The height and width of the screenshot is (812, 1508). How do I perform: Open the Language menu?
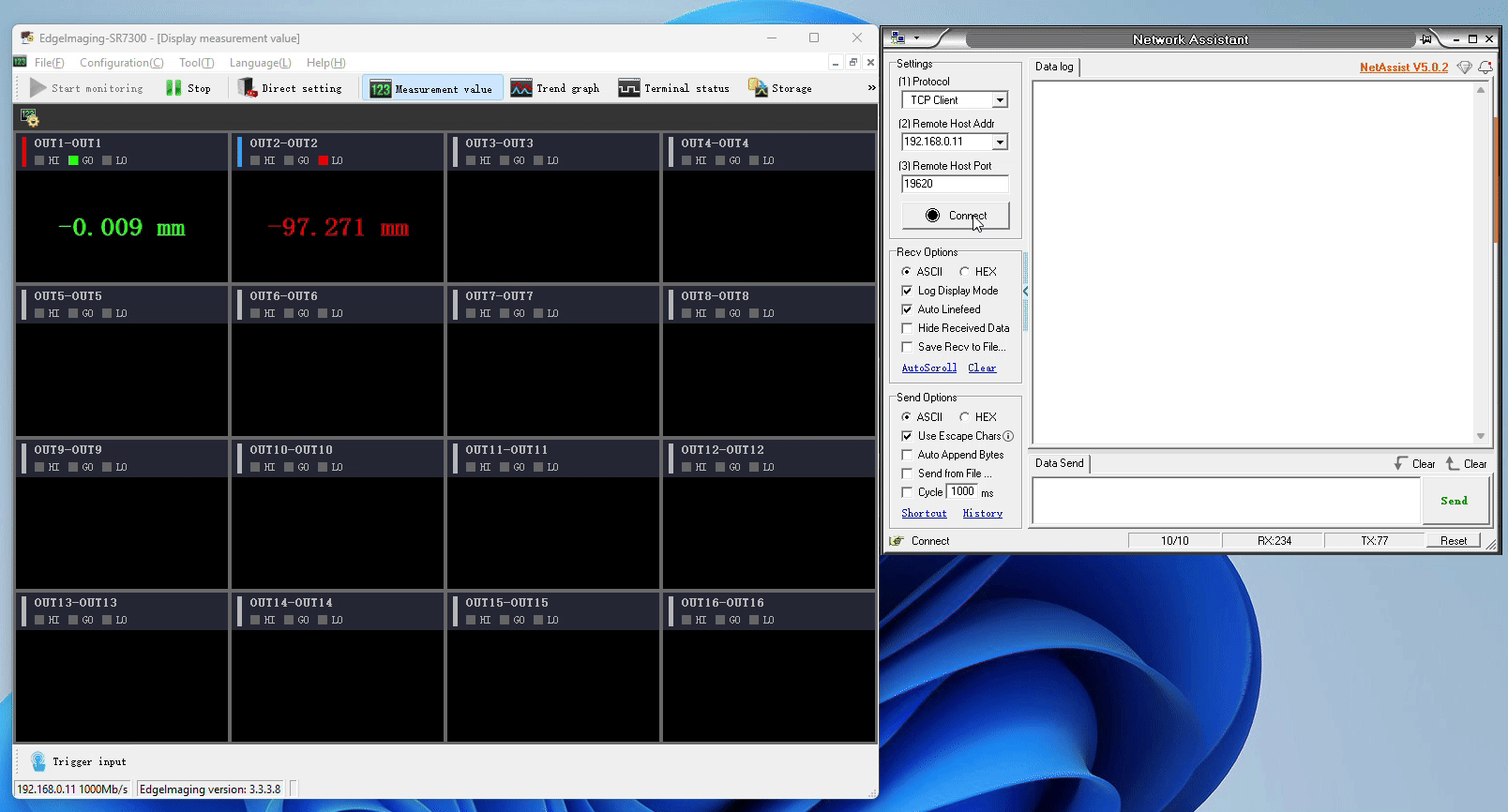coord(261,63)
